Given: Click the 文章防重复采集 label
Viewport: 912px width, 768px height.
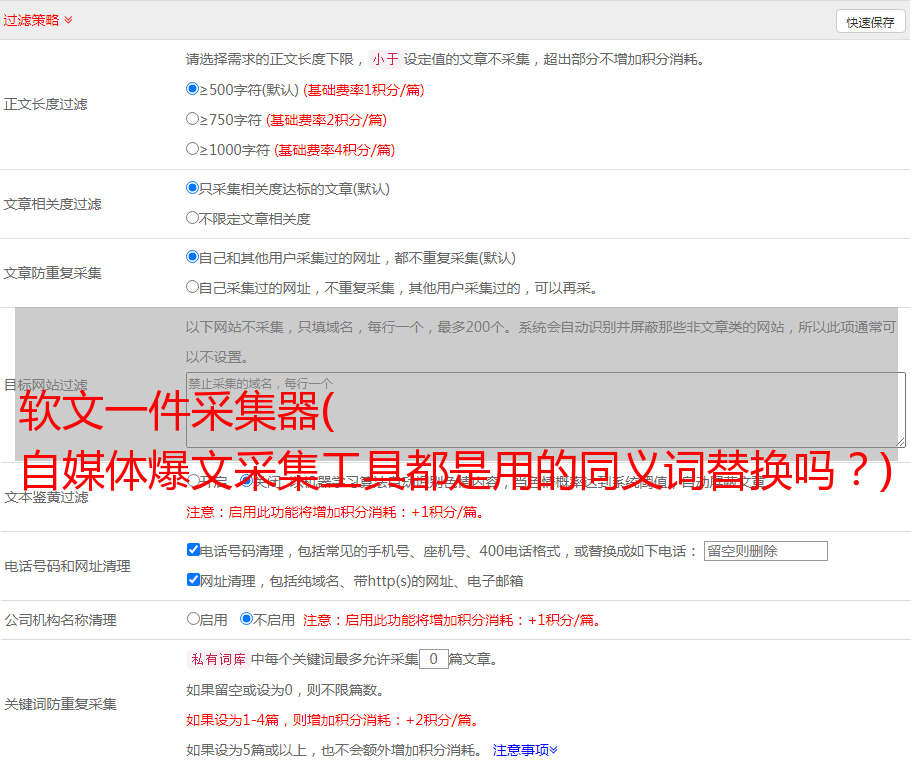Looking at the screenshot, I should [x=52, y=273].
